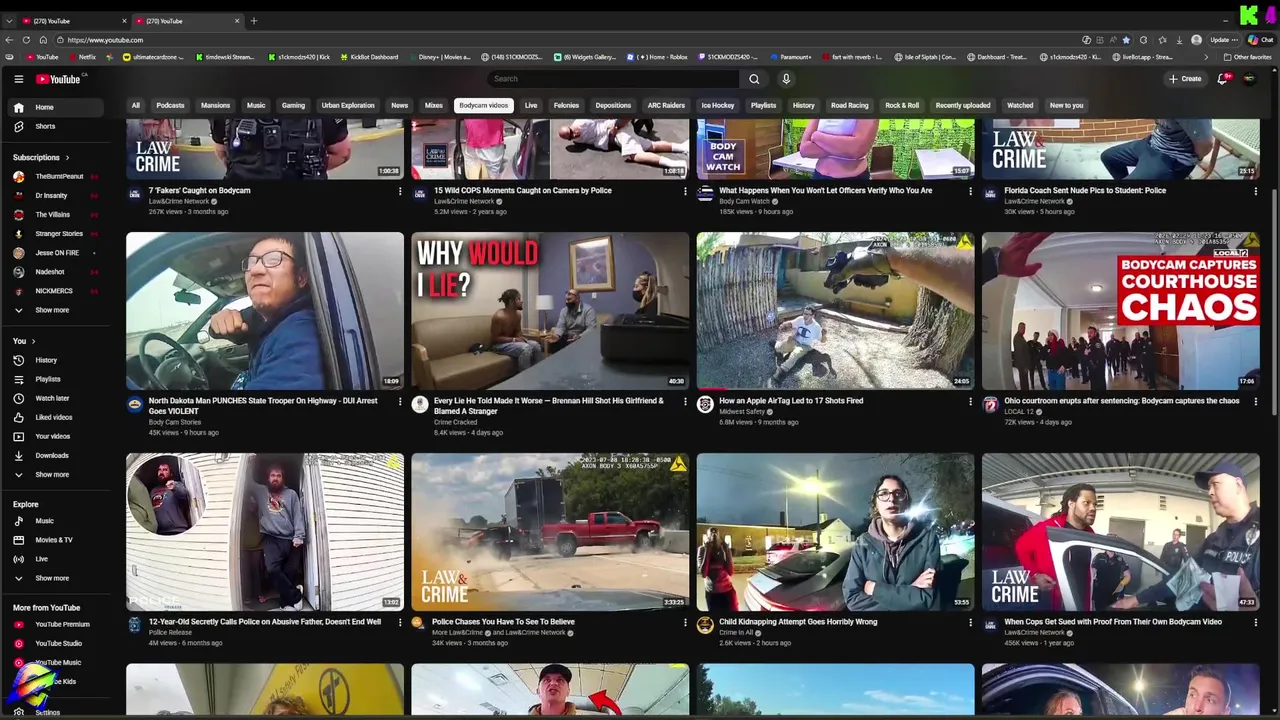Open Movies & TV under Explore
1280x720 pixels.
click(54, 540)
